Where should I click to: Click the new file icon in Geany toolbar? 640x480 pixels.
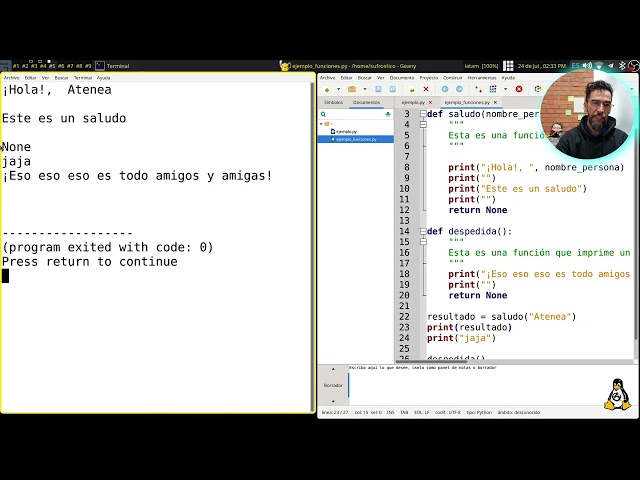coord(327,89)
